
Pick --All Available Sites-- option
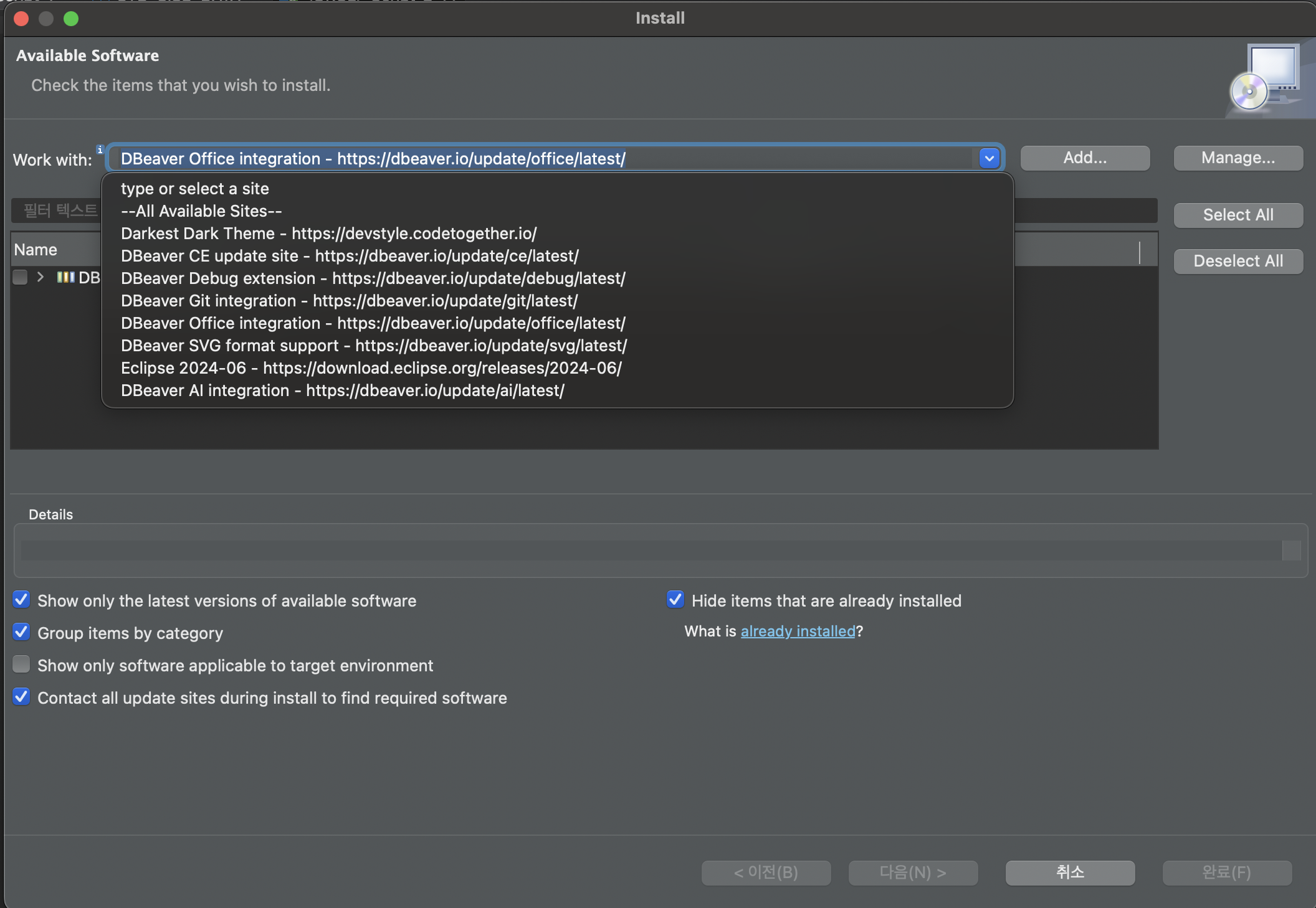coord(201,211)
